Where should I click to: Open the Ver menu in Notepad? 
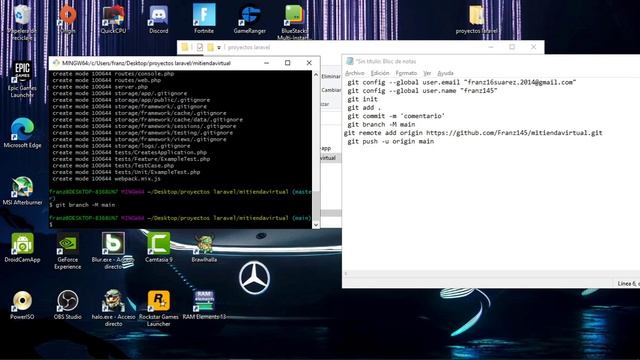coord(427,73)
